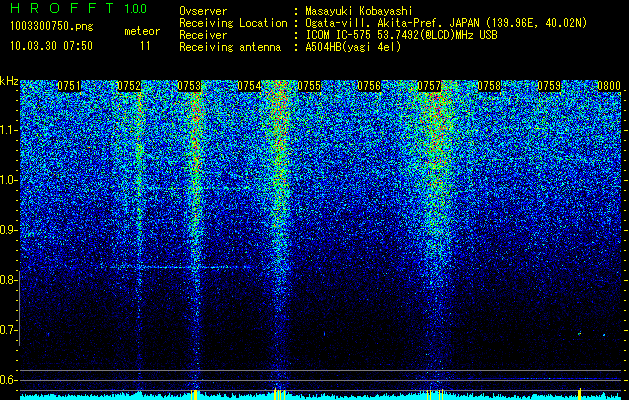Click the 0751 time marker
Image resolution: width=629 pixels, height=400 pixels.
[69, 86]
